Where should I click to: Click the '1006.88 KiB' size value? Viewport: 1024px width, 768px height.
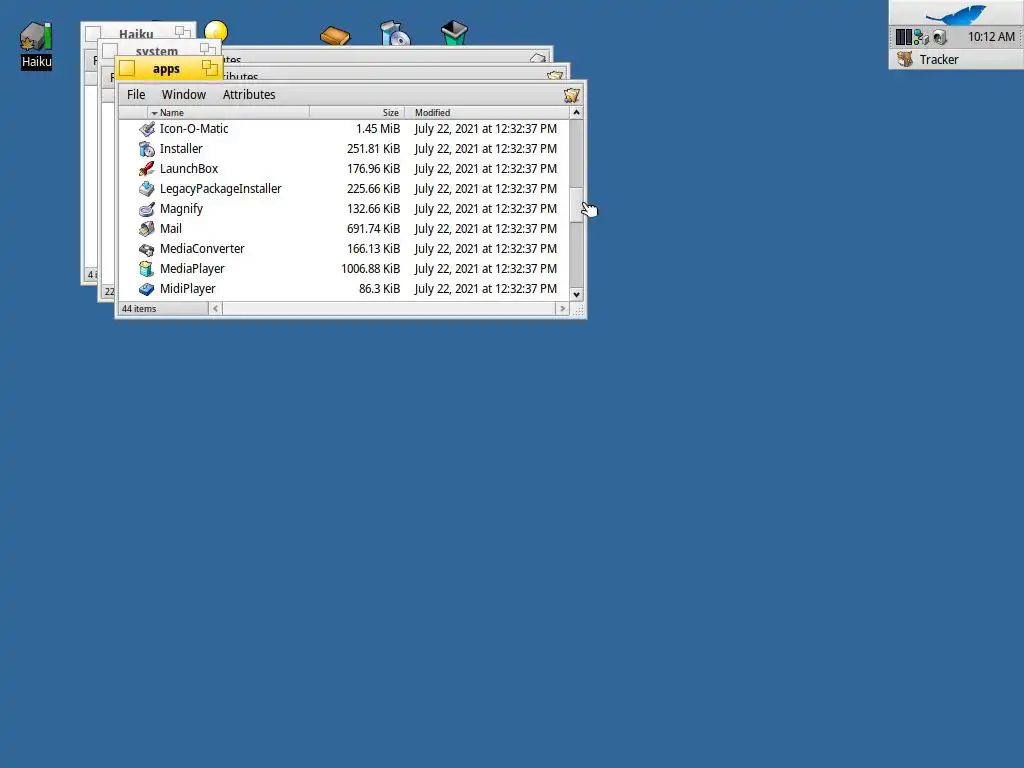point(370,269)
